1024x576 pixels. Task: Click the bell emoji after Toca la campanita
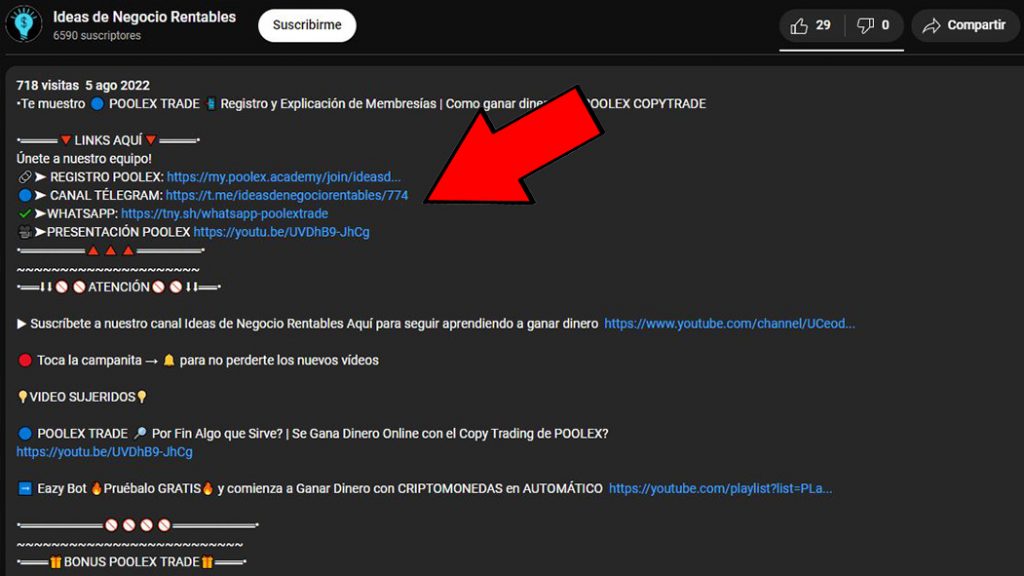coord(169,360)
